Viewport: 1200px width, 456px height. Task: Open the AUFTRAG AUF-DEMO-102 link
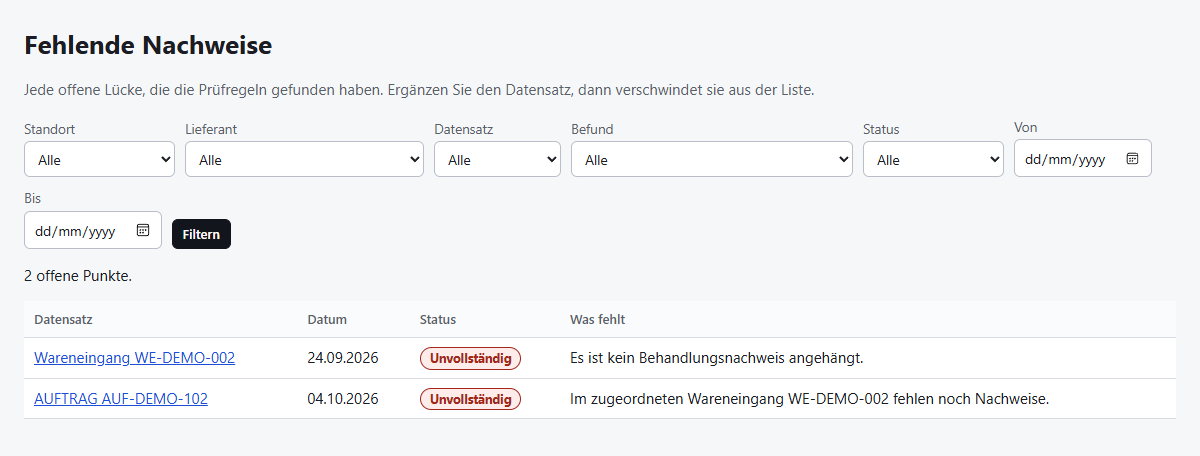tap(121, 398)
